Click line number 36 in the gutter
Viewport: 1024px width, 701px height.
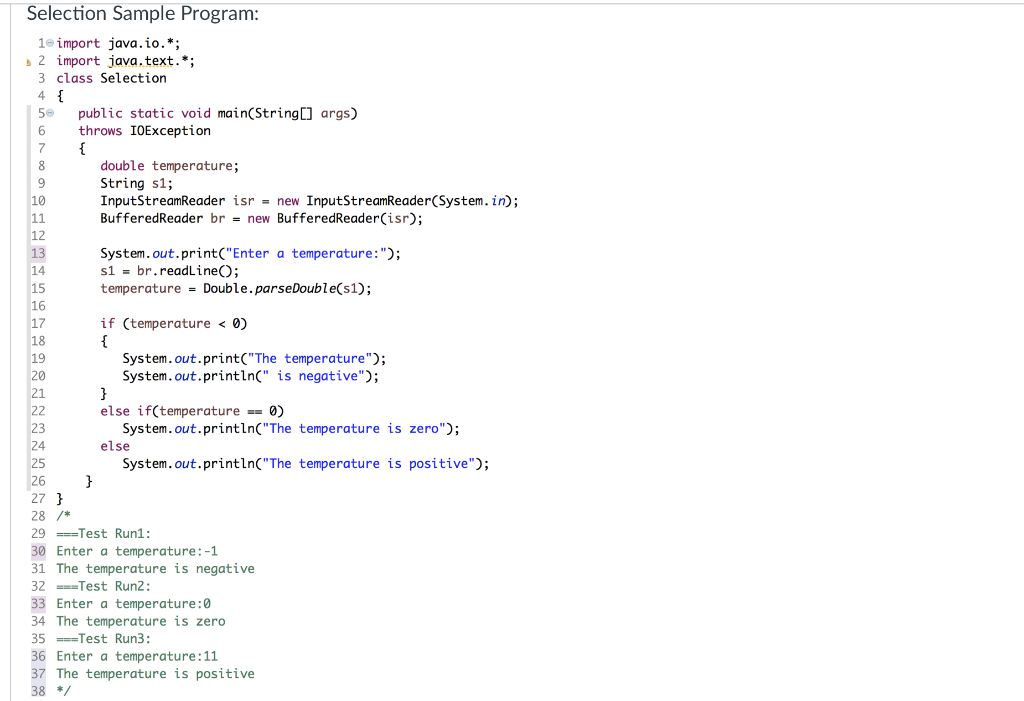coord(37,656)
